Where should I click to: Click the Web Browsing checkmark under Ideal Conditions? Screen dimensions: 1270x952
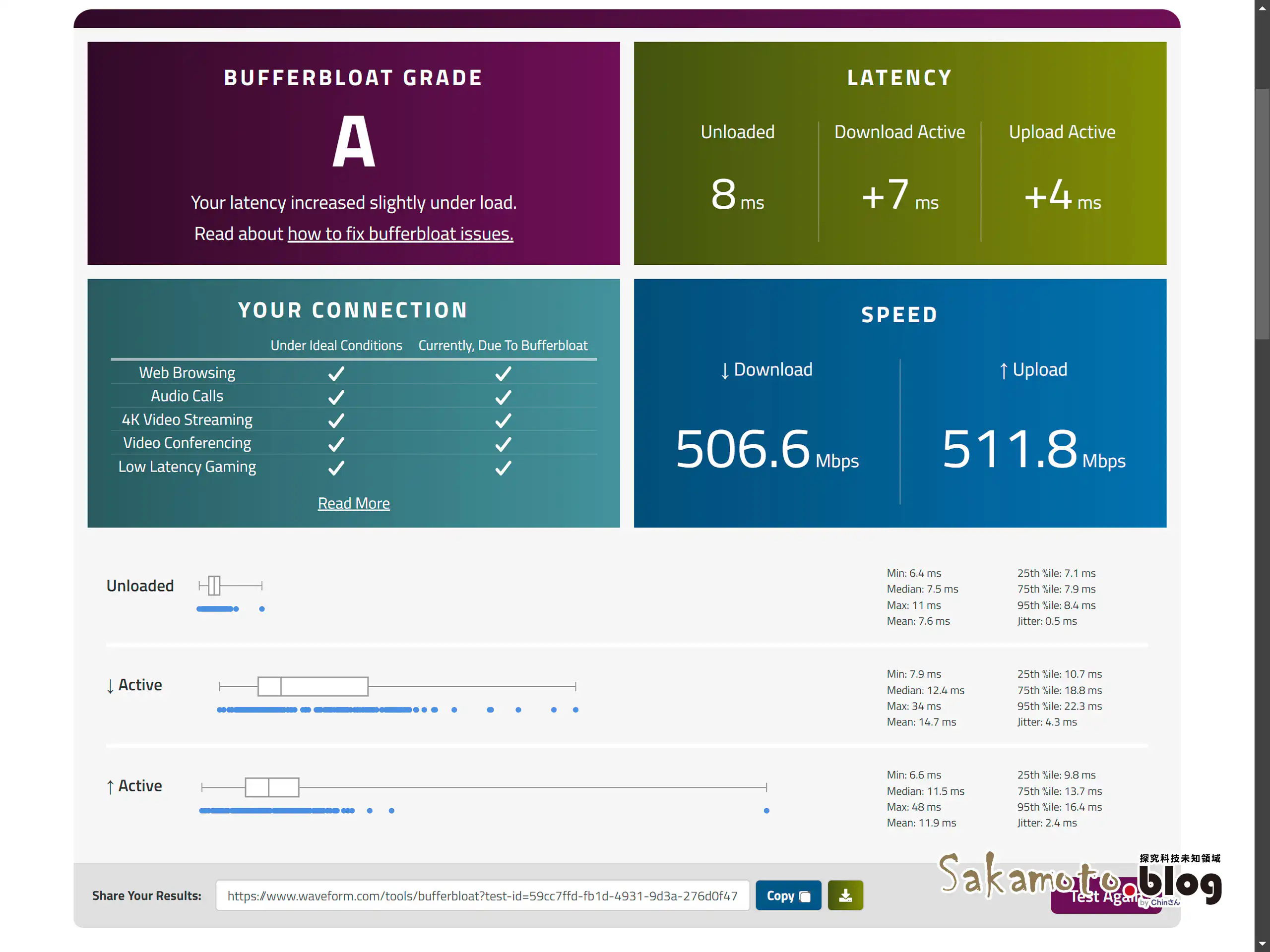point(336,373)
